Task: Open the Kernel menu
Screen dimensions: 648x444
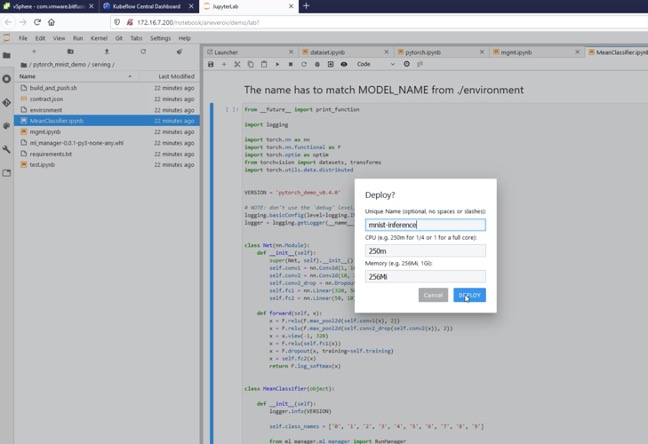Action: (99, 38)
